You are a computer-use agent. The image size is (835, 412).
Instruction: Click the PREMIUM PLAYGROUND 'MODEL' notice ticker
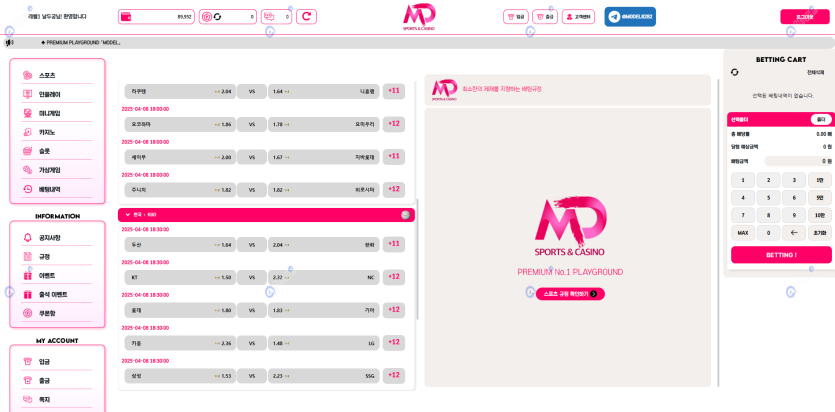81,43
